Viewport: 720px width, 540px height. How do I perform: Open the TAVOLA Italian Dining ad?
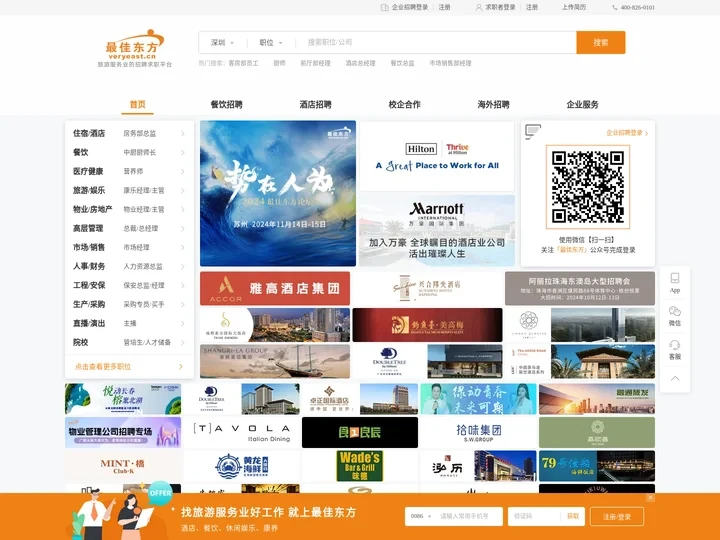(242, 433)
